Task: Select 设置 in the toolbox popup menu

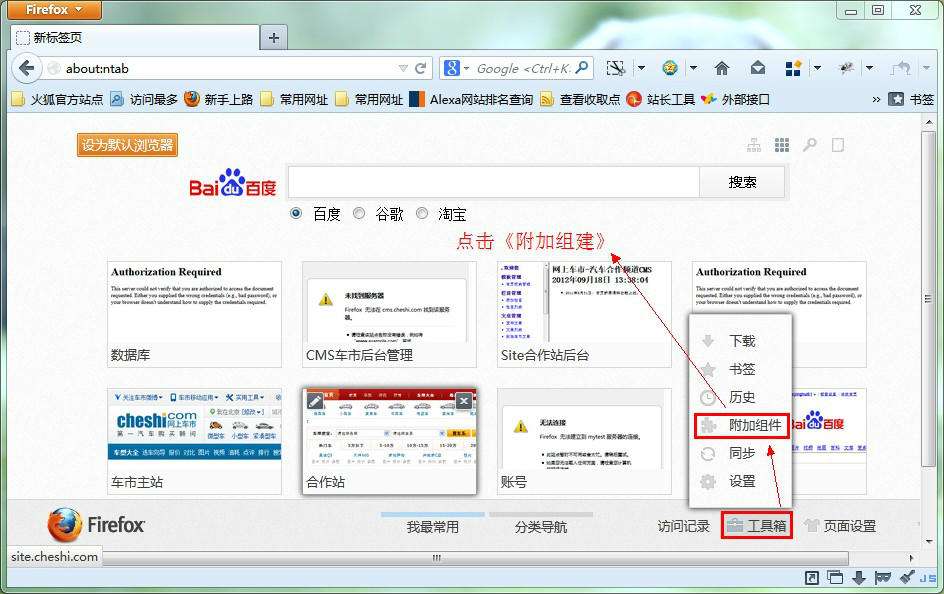Action: point(741,481)
